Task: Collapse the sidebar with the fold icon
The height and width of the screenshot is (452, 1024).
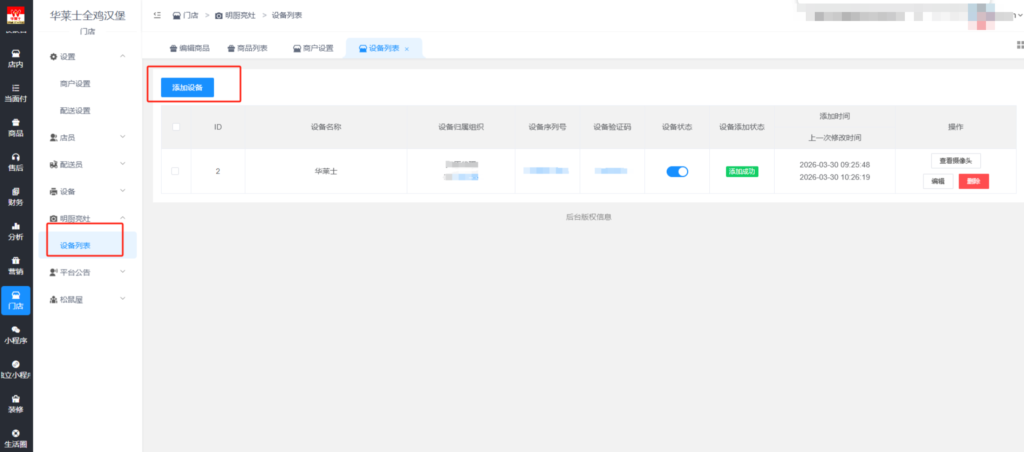Action: pos(157,15)
